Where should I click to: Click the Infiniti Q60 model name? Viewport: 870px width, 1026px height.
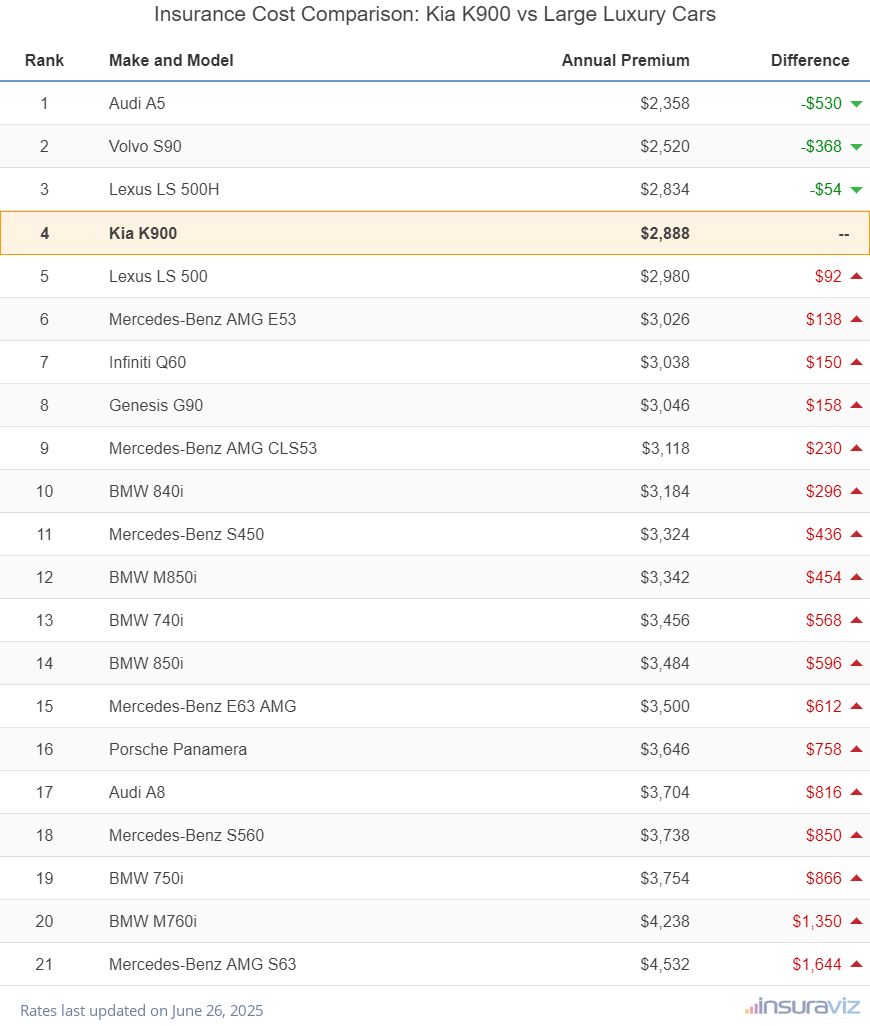pyautogui.click(x=148, y=363)
